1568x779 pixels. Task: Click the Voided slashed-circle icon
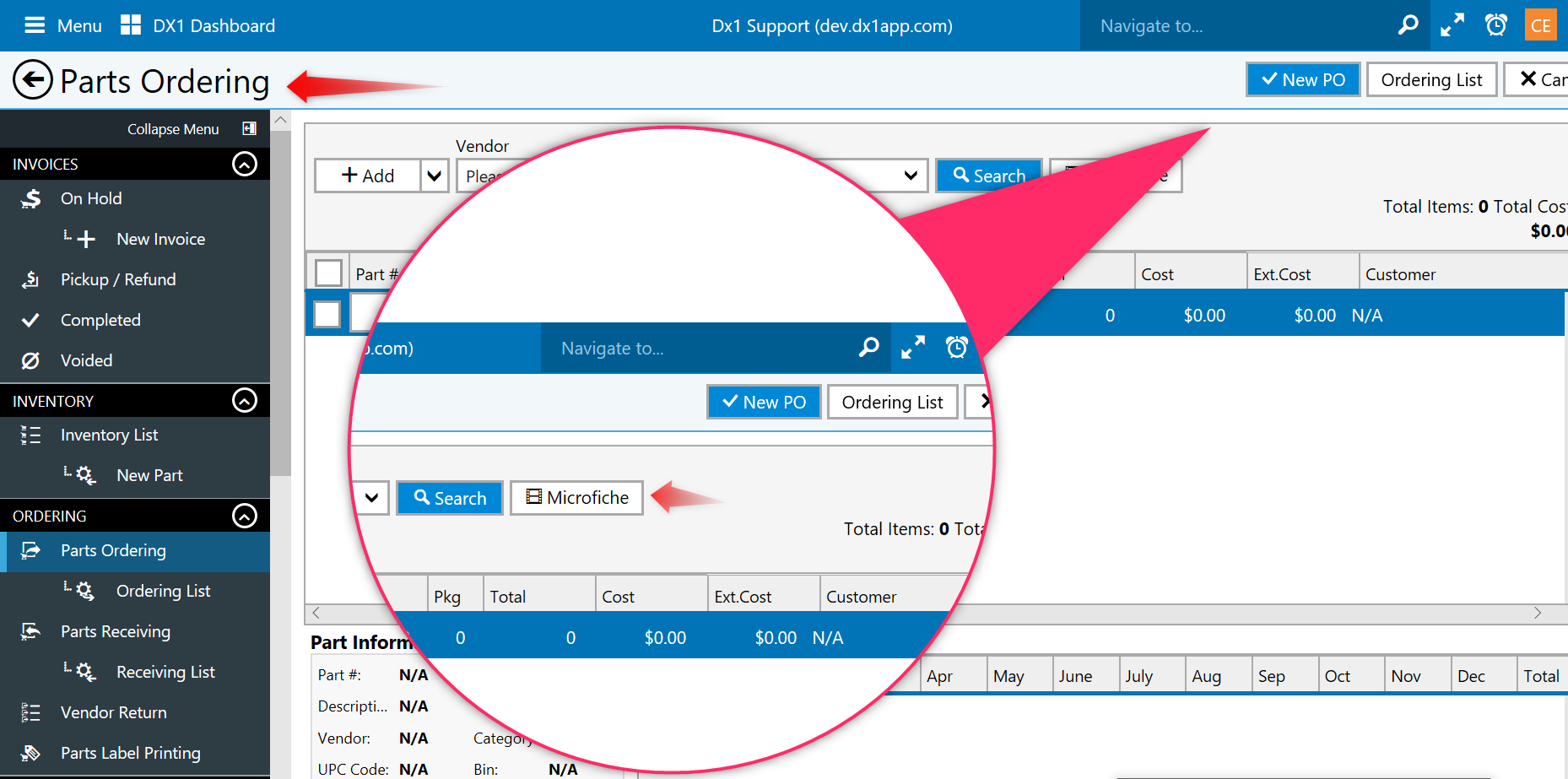coord(30,360)
